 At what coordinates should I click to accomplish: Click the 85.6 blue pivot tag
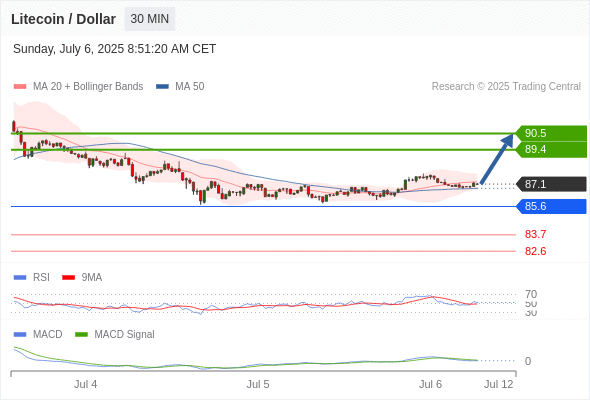(x=551, y=206)
